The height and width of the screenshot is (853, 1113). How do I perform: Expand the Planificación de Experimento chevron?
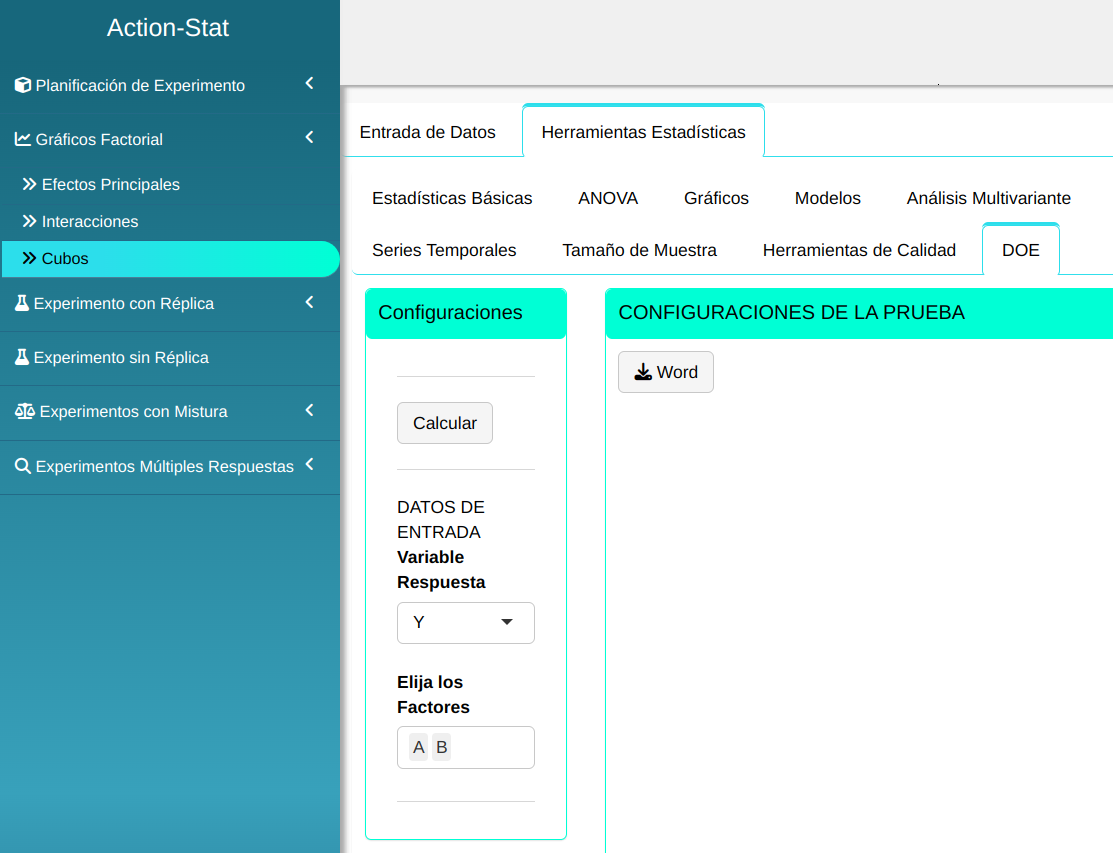[x=309, y=84]
